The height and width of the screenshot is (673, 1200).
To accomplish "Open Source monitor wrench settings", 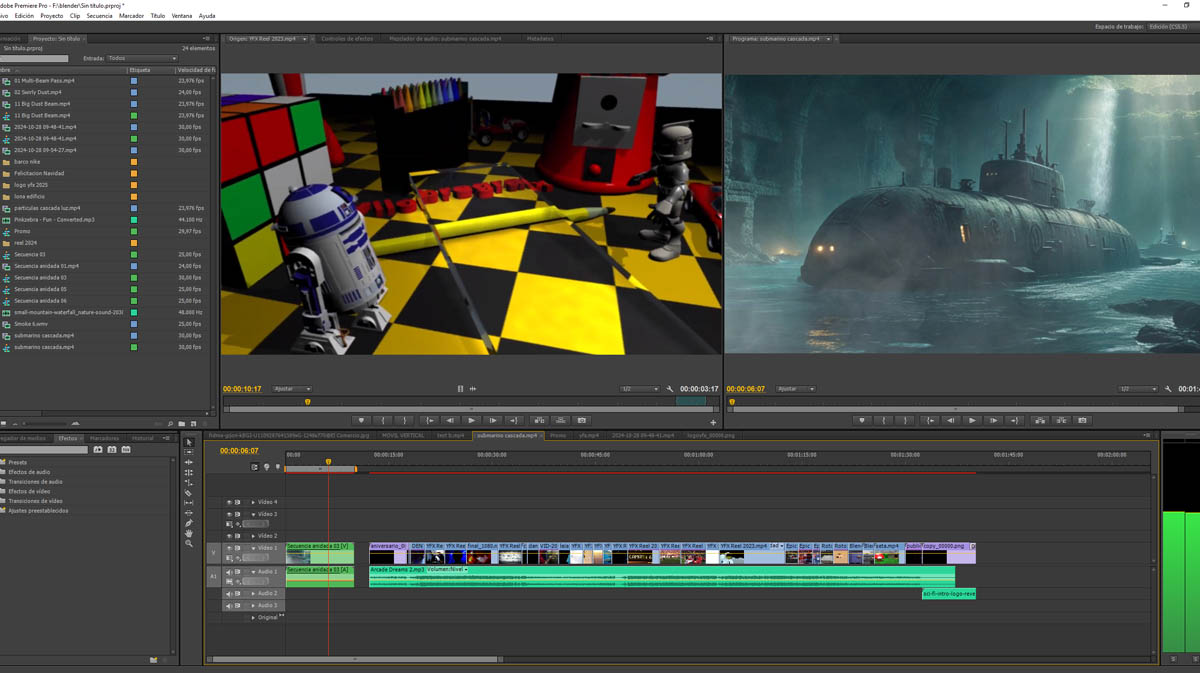I will click(x=670, y=389).
